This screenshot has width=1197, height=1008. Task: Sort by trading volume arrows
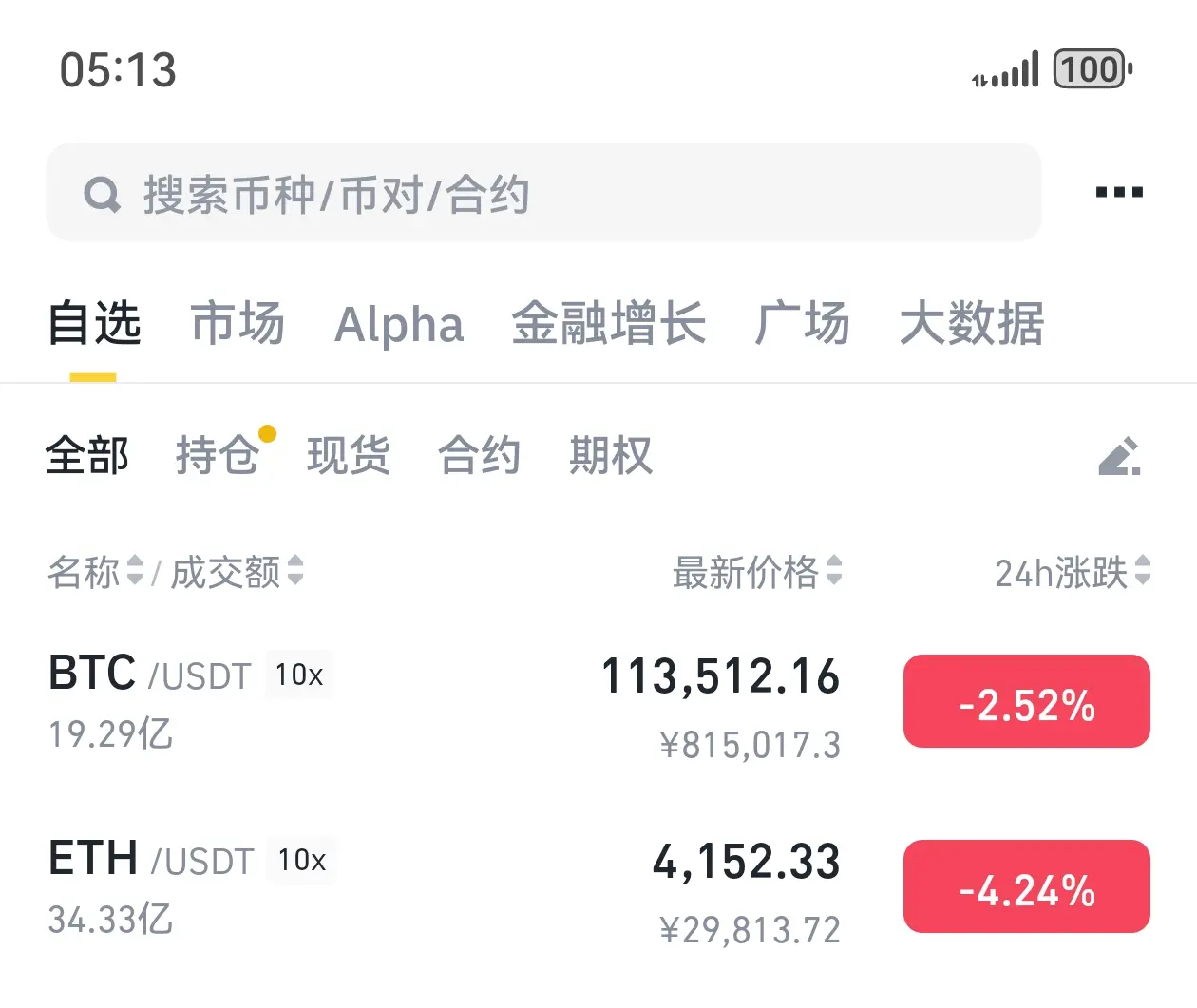click(x=295, y=570)
